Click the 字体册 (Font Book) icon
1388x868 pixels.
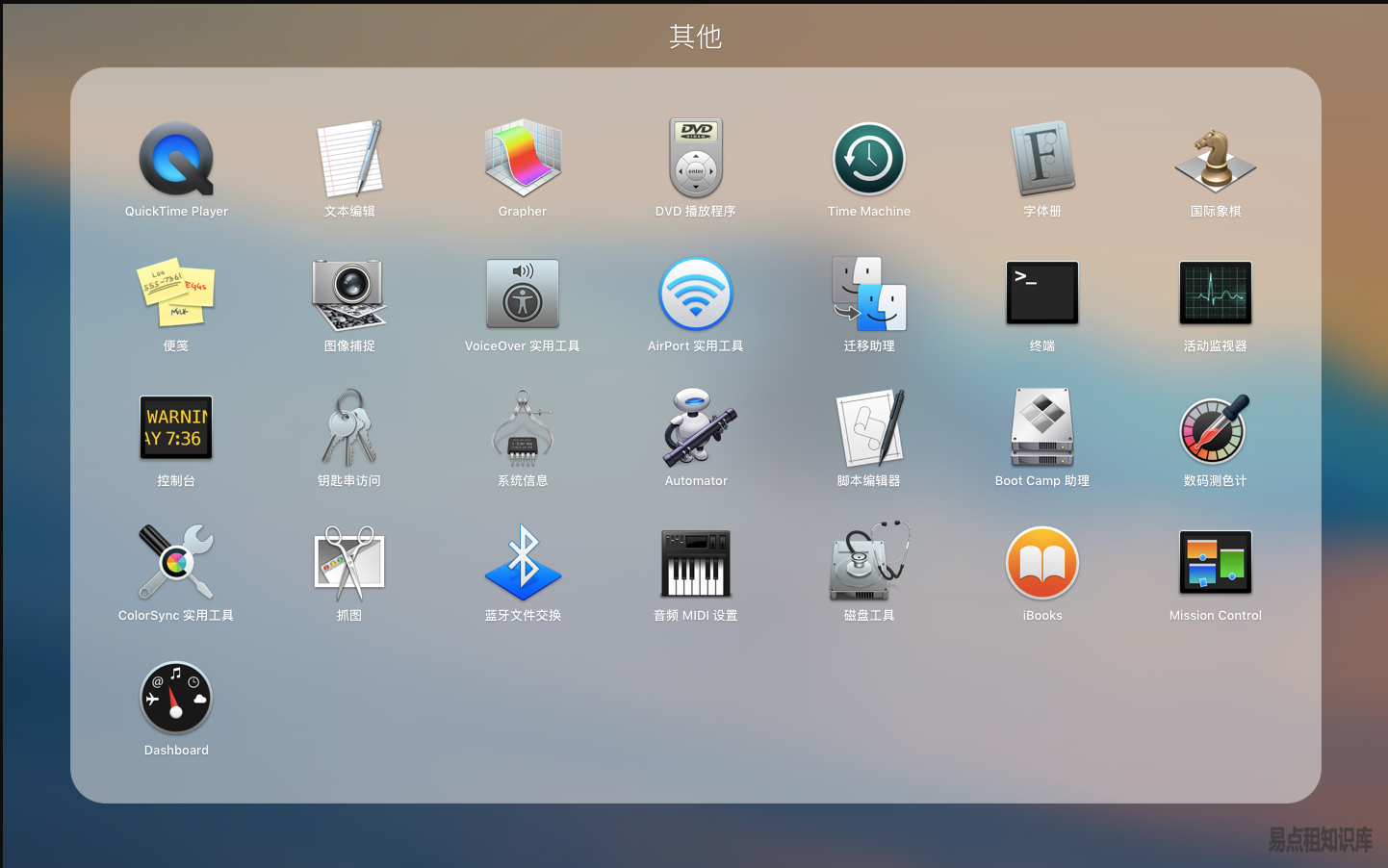coord(1042,159)
